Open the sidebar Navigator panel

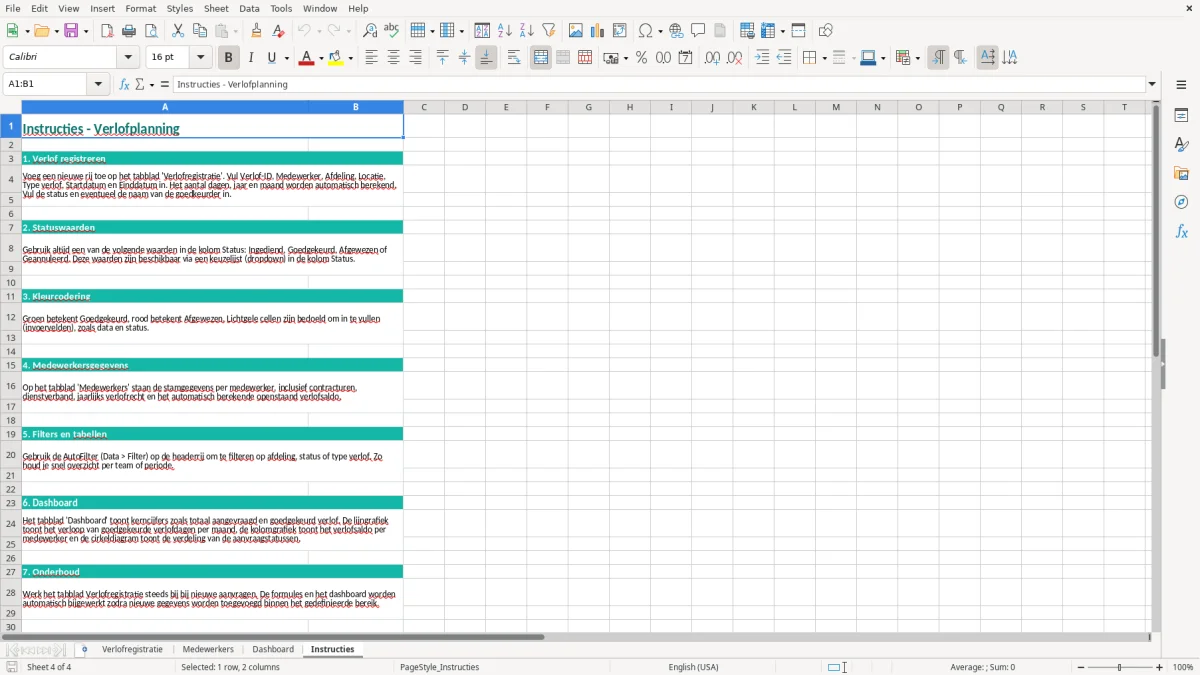[1181, 202]
